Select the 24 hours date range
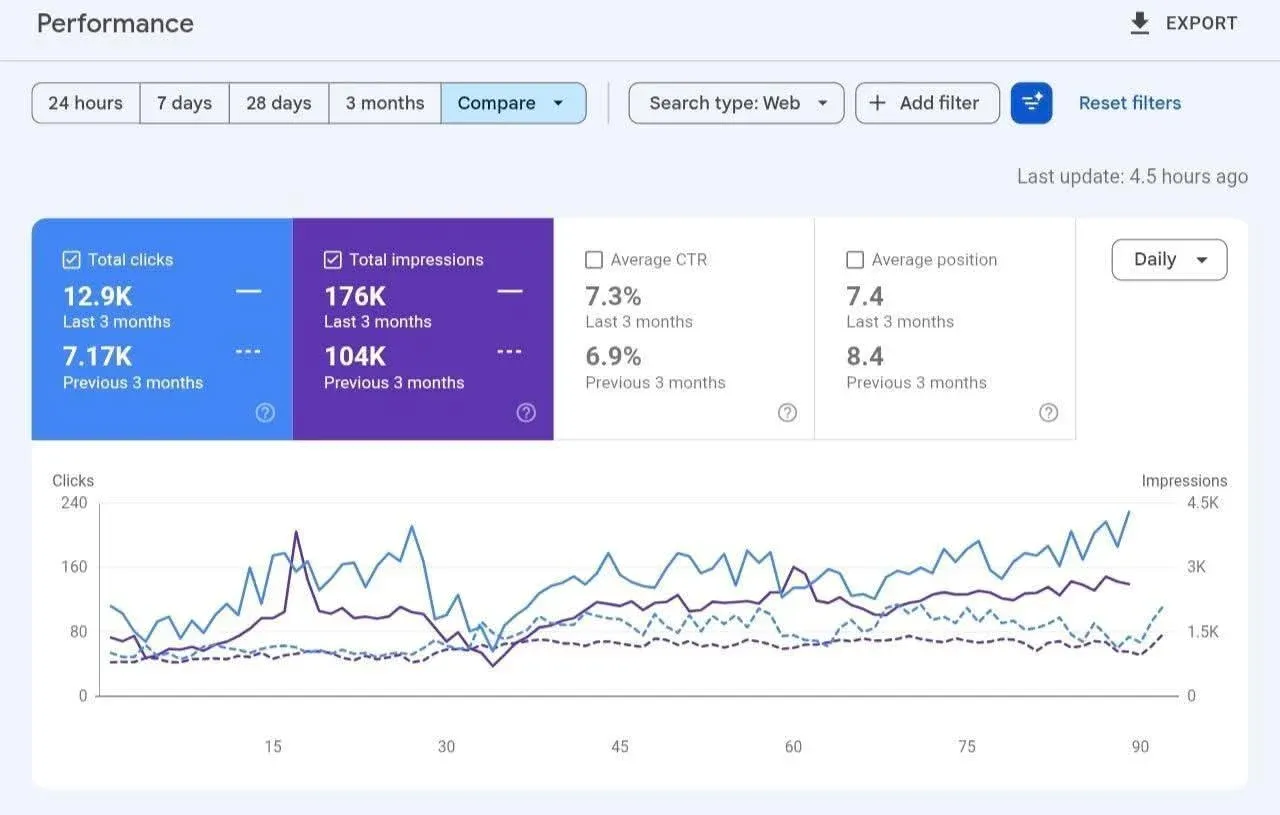Screen dimensions: 1280x815 (x=86, y=103)
